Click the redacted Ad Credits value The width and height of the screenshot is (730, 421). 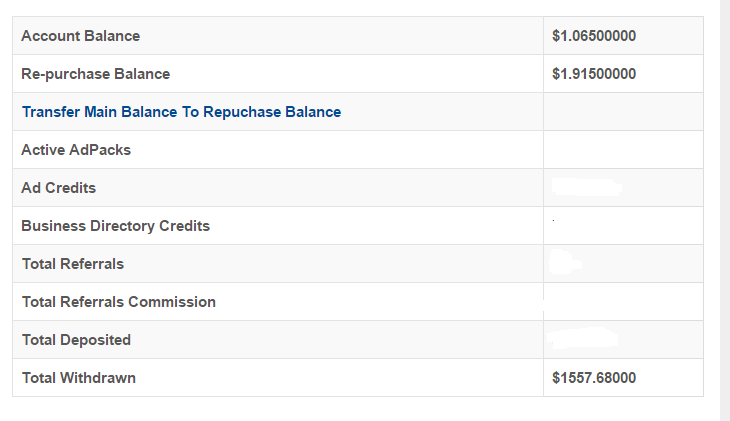click(x=587, y=187)
